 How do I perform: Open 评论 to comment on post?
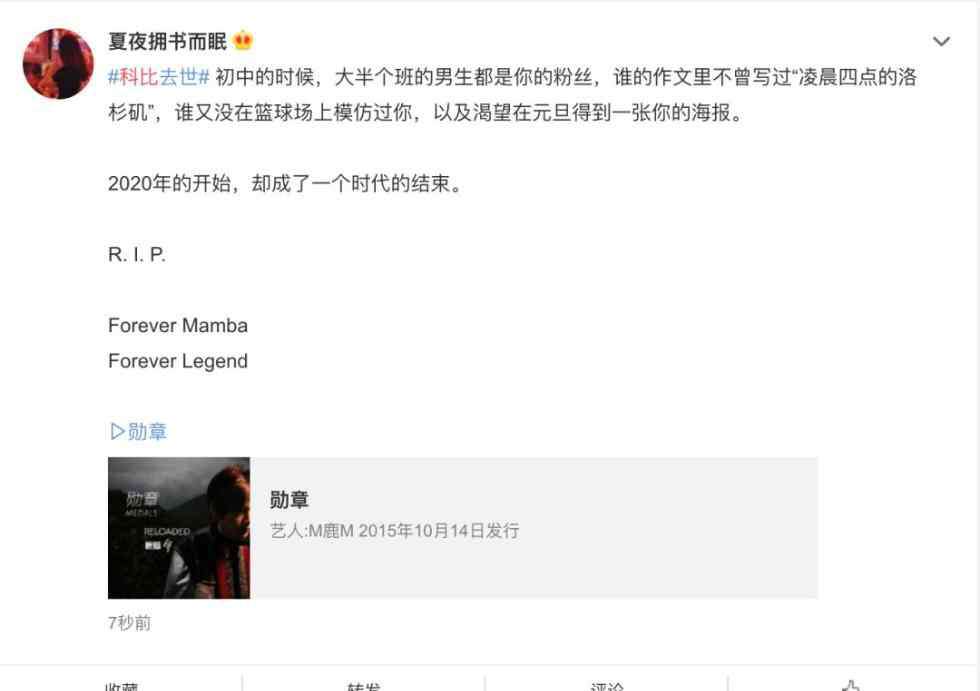(x=606, y=686)
